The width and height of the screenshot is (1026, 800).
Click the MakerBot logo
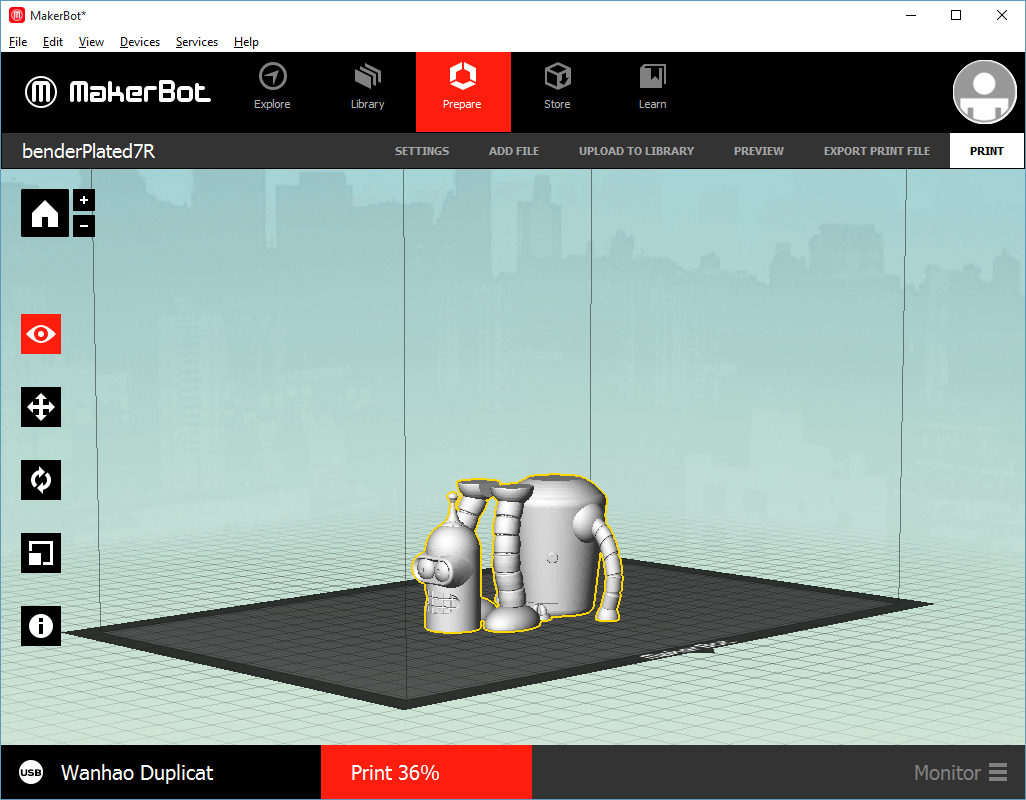[118, 92]
